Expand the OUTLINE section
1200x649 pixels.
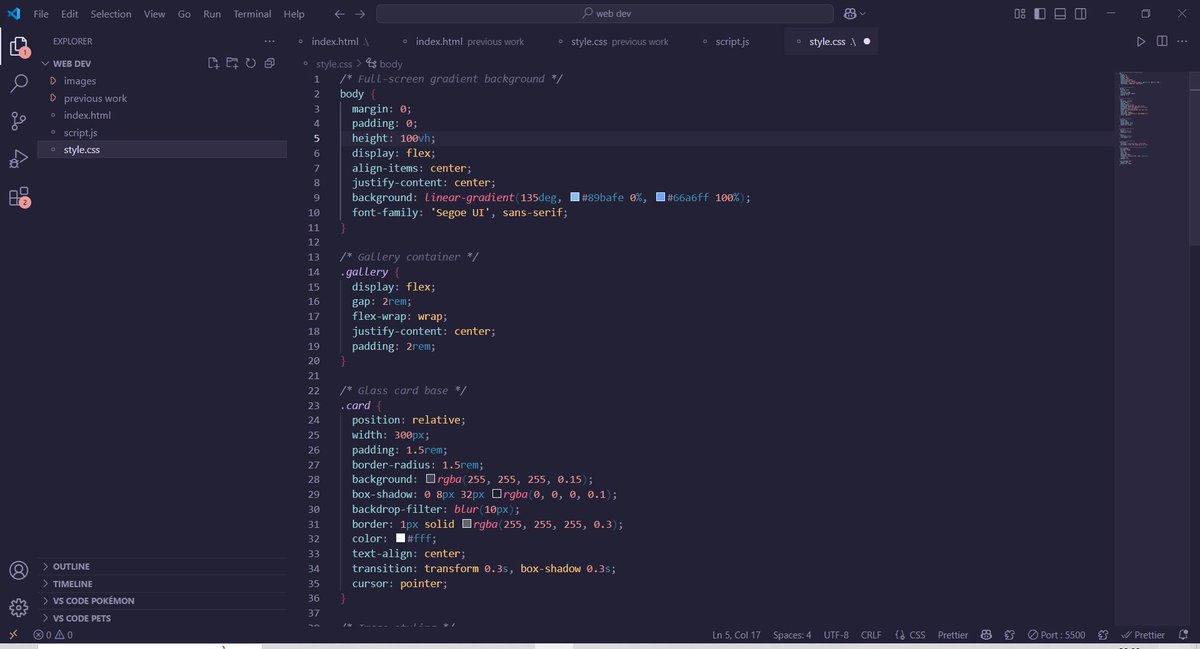click(70, 566)
